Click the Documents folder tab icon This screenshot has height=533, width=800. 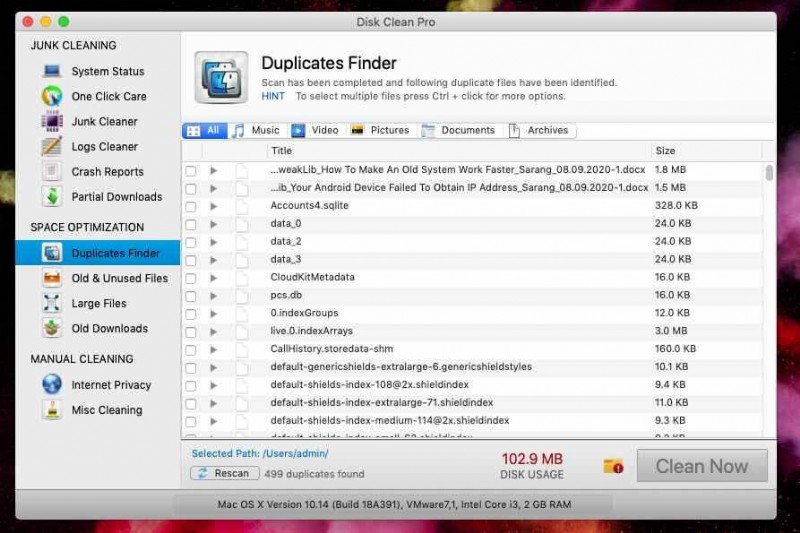(428, 131)
